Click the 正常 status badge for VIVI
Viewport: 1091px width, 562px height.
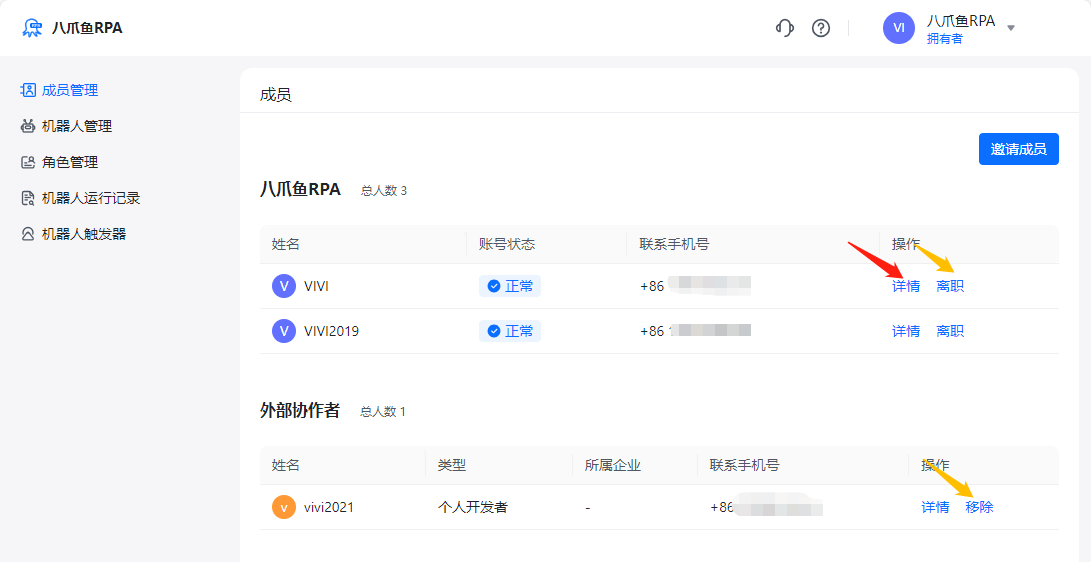(x=510, y=286)
